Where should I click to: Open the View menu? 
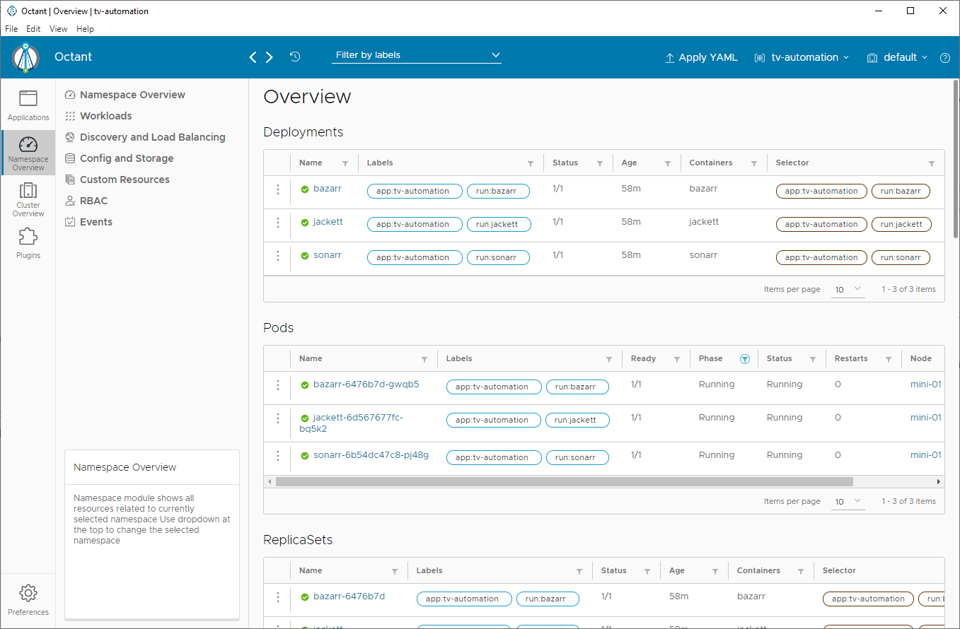click(x=58, y=29)
